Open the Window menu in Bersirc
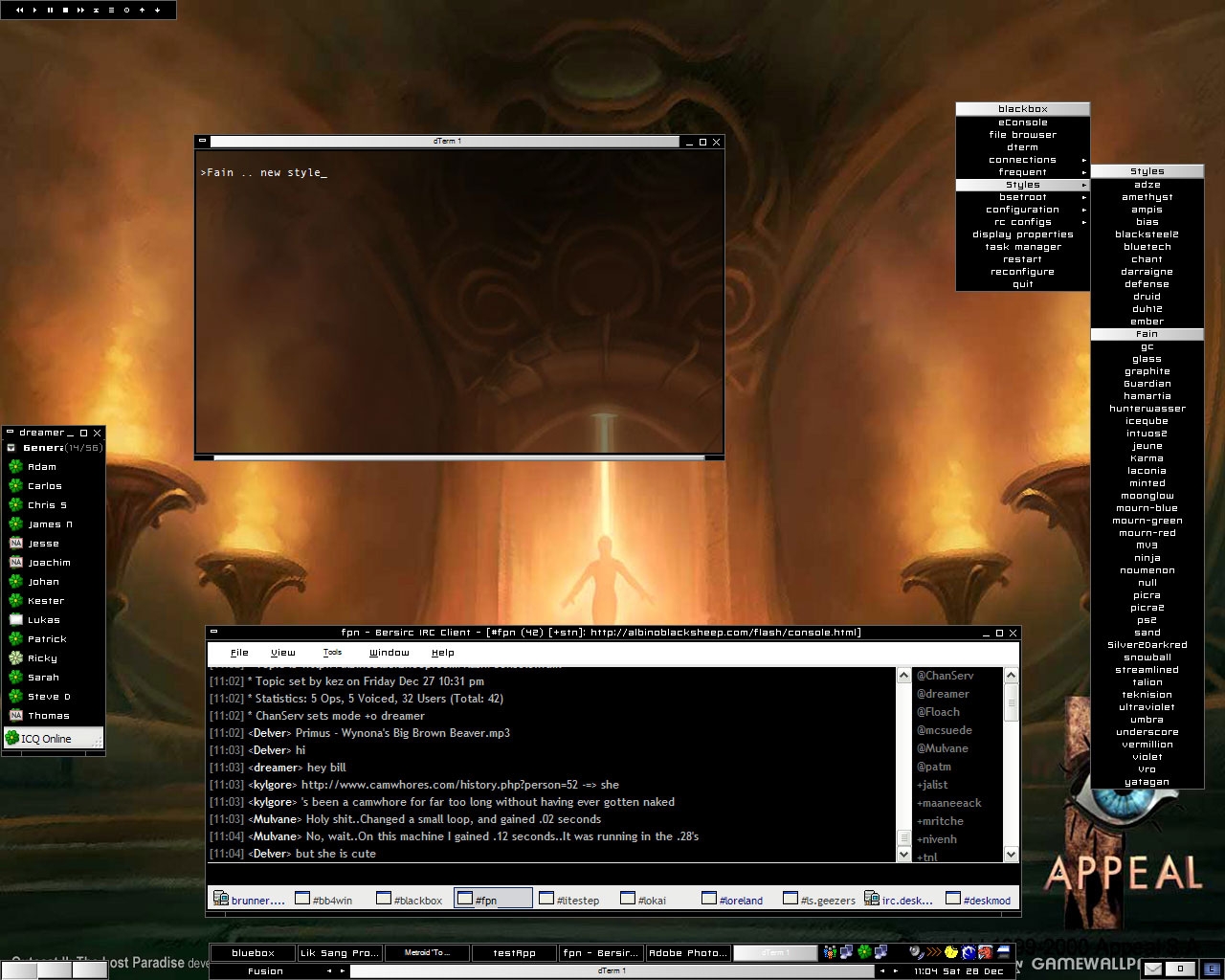Viewport: 1225px width, 980px height. [x=389, y=653]
